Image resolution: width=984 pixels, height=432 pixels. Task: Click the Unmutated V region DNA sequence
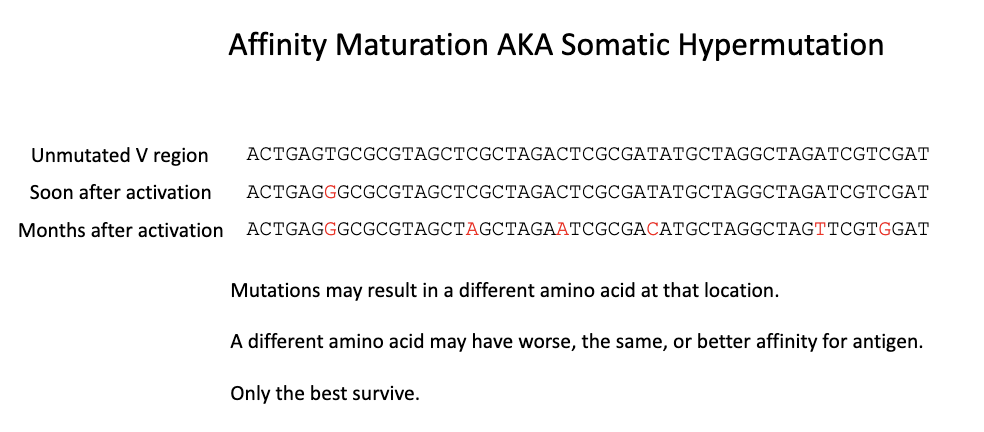coord(588,154)
